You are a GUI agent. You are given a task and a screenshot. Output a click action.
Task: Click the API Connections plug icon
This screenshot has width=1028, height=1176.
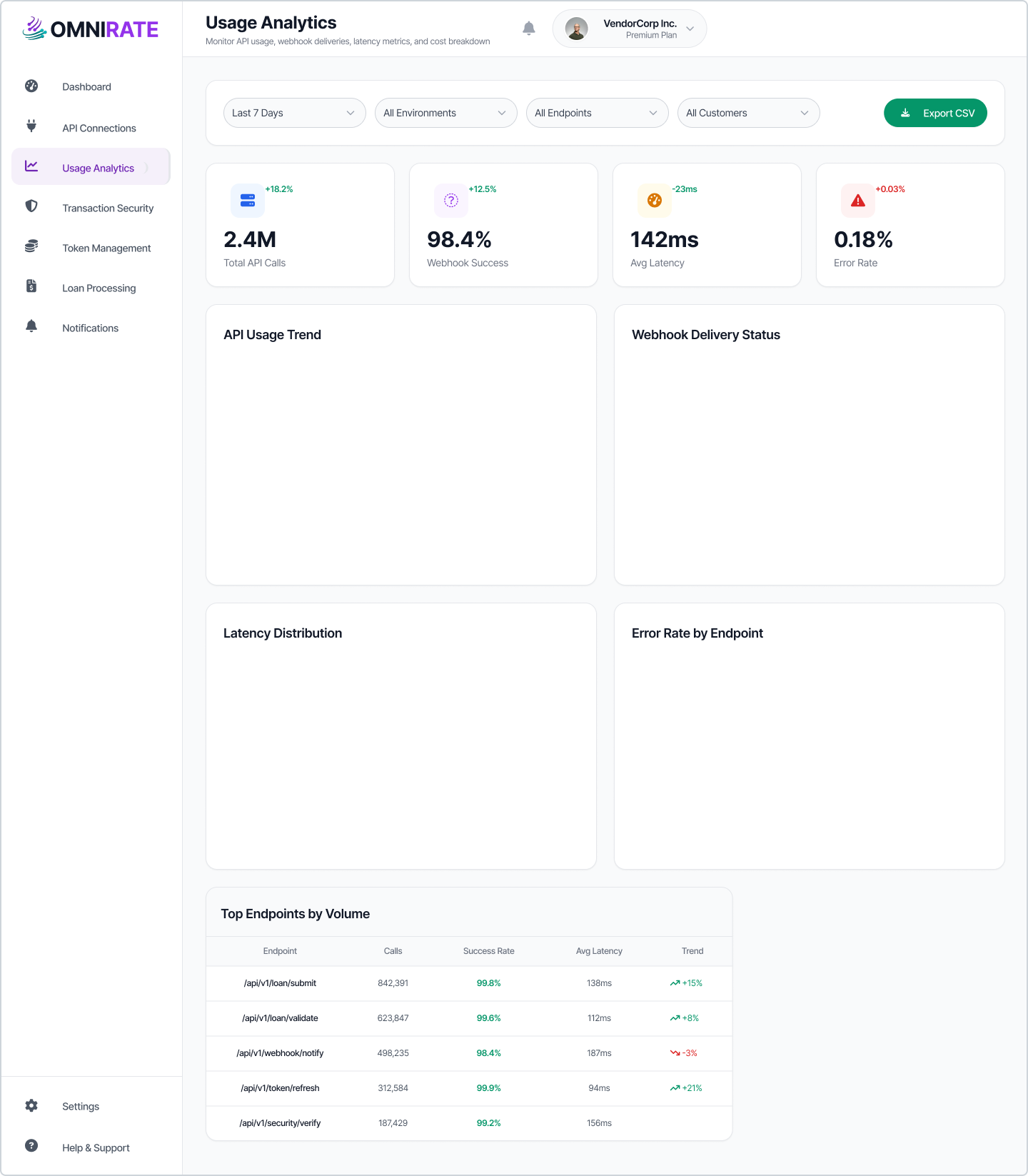(31, 126)
